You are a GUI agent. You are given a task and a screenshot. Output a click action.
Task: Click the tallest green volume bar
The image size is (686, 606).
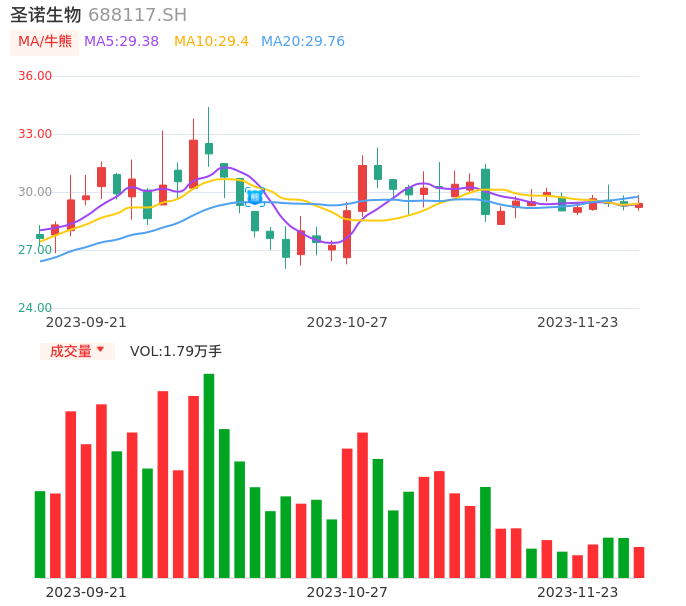tap(209, 476)
